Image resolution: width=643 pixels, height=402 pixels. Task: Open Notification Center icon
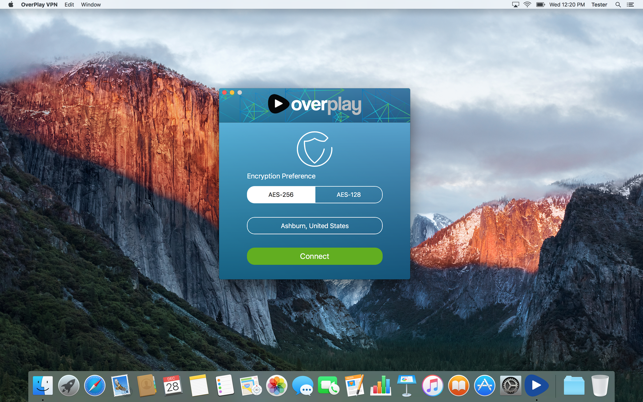[630, 5]
